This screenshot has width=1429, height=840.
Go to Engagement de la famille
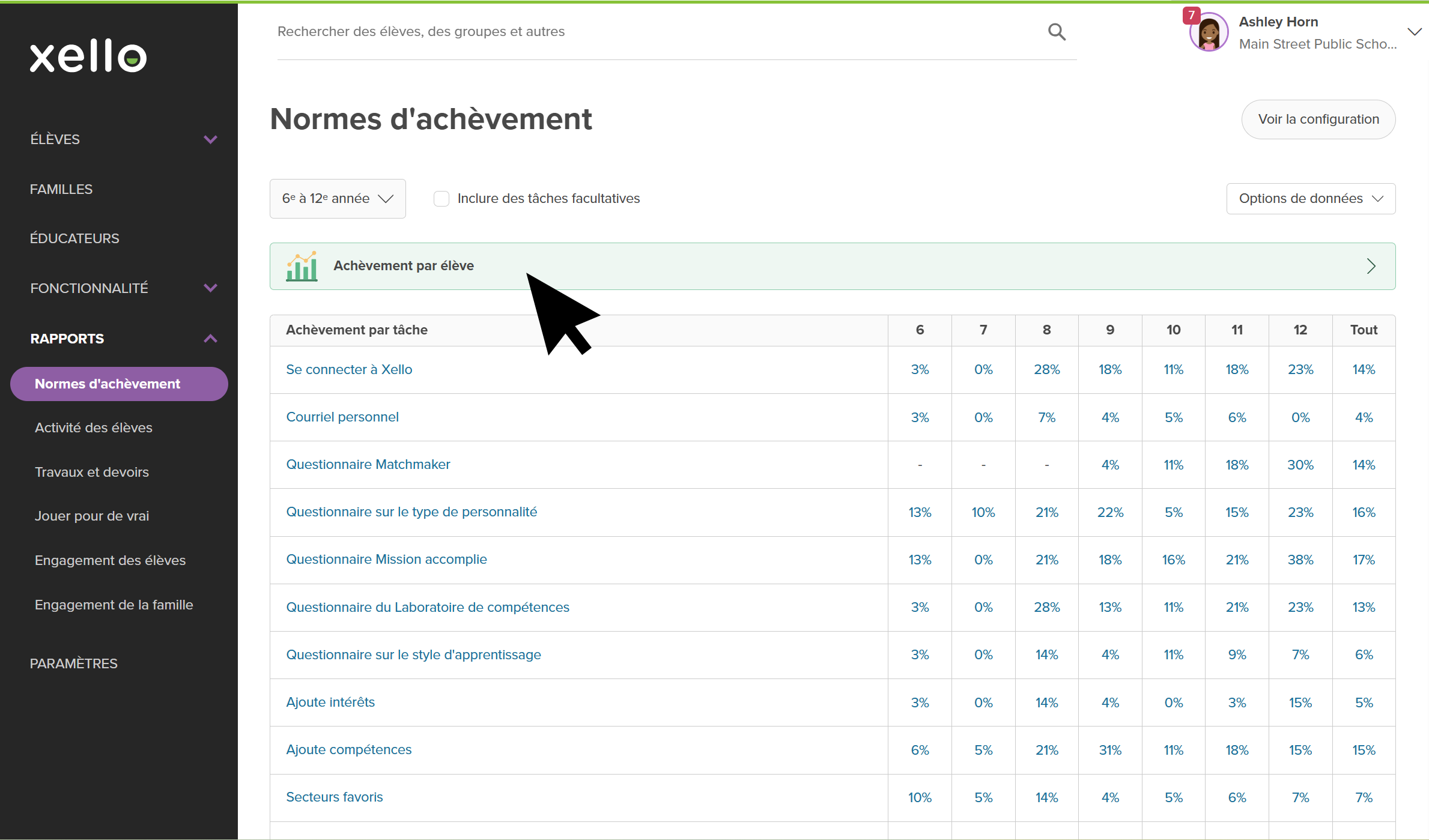(114, 605)
